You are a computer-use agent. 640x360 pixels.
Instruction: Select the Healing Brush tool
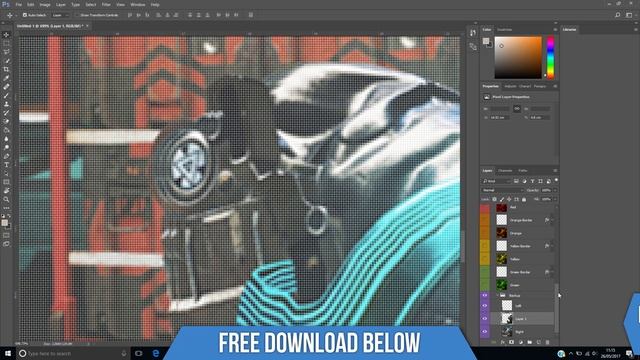click(x=6, y=87)
